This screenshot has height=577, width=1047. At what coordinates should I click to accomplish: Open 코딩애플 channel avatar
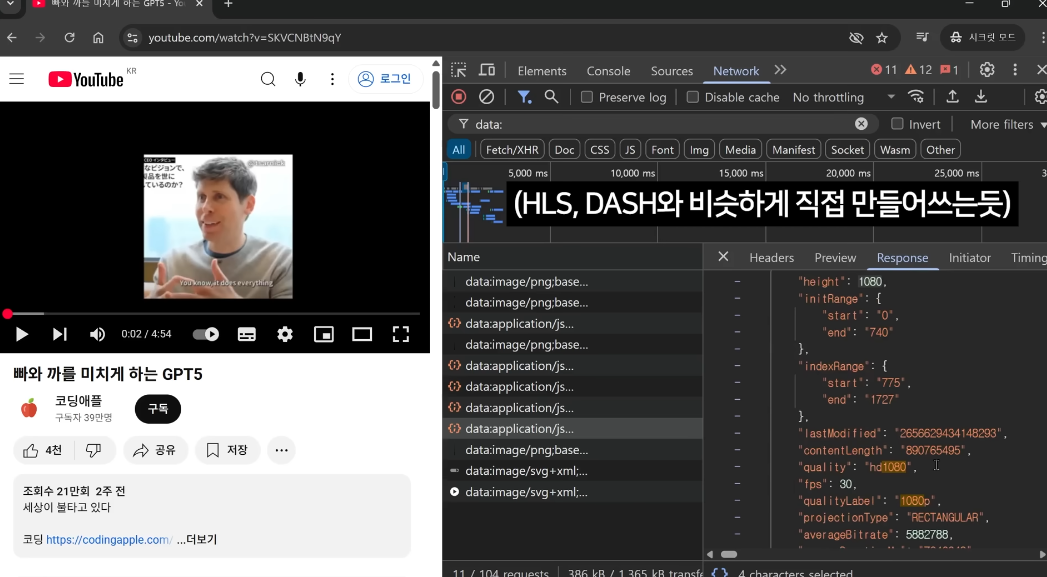[x=29, y=408]
